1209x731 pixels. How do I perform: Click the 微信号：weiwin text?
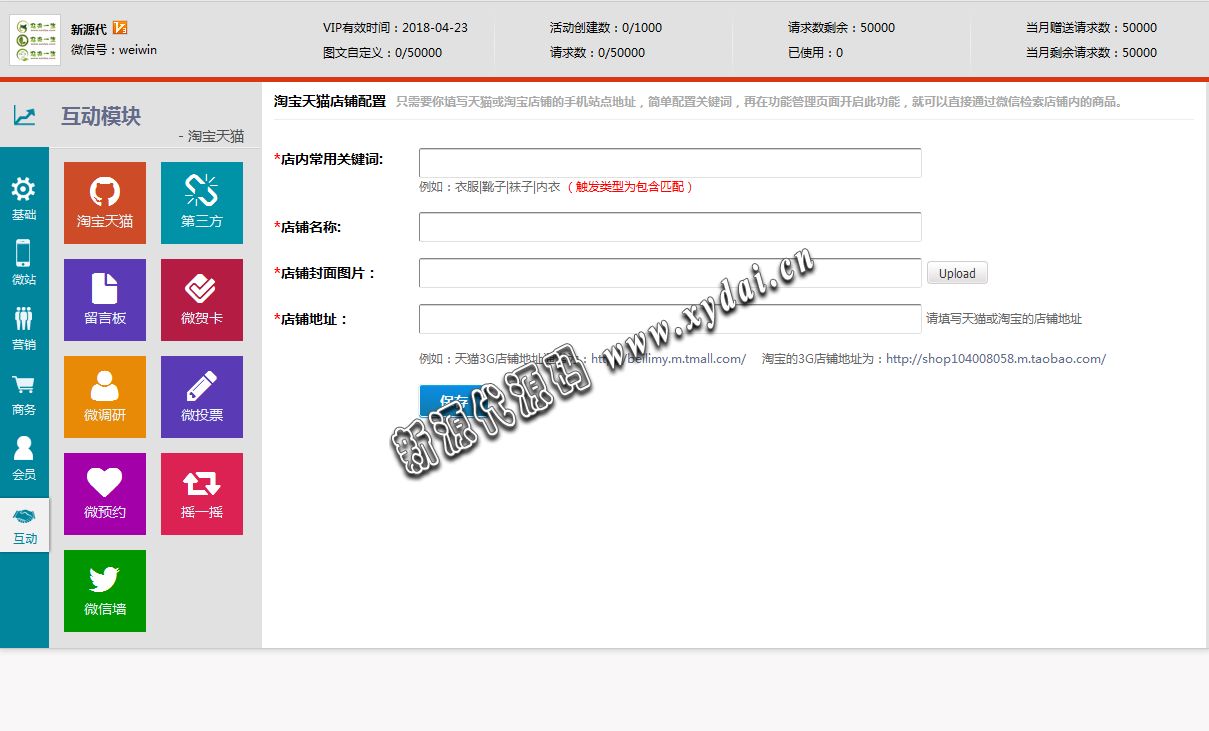[114, 50]
